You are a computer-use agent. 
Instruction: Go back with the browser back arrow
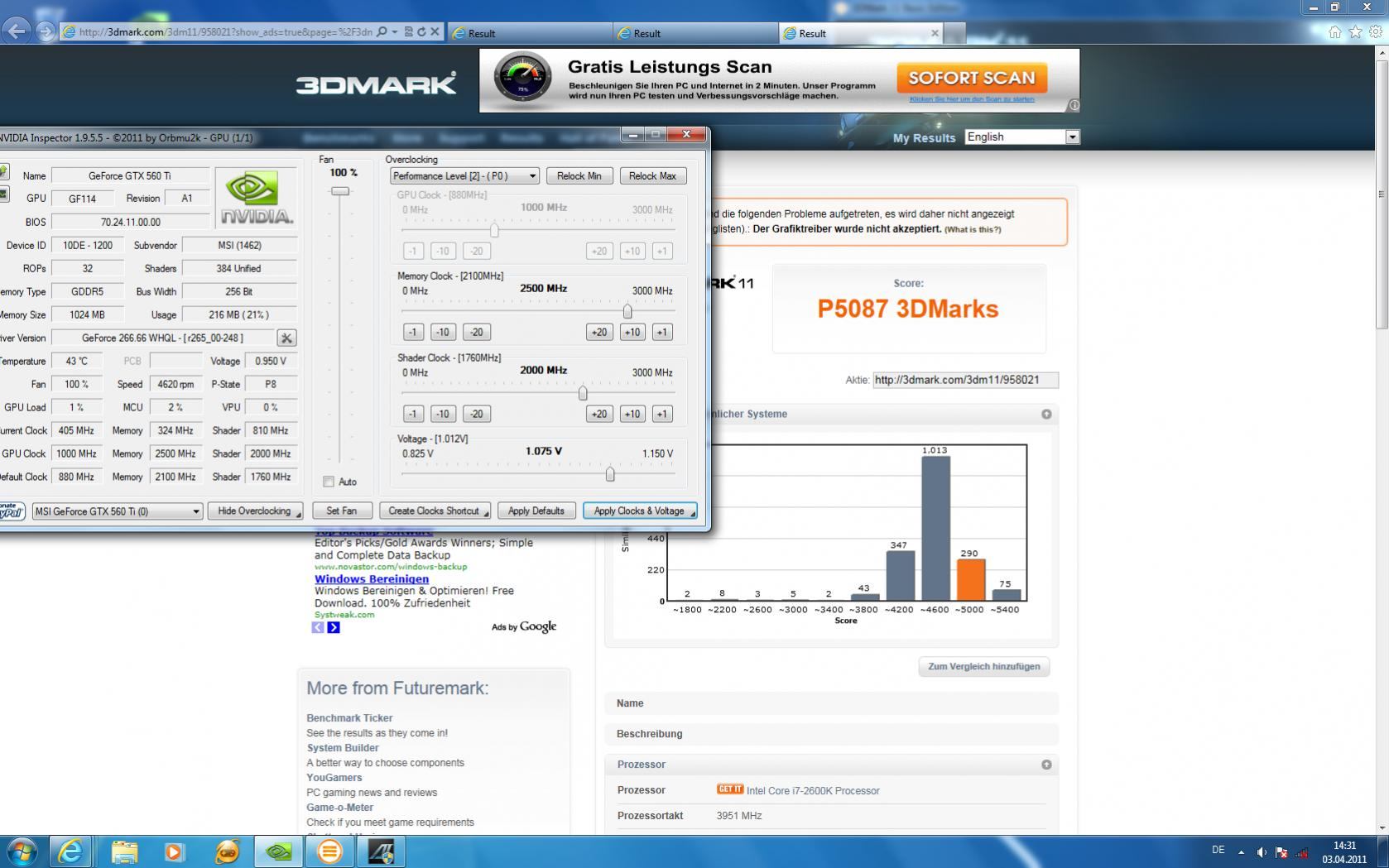coord(16,31)
